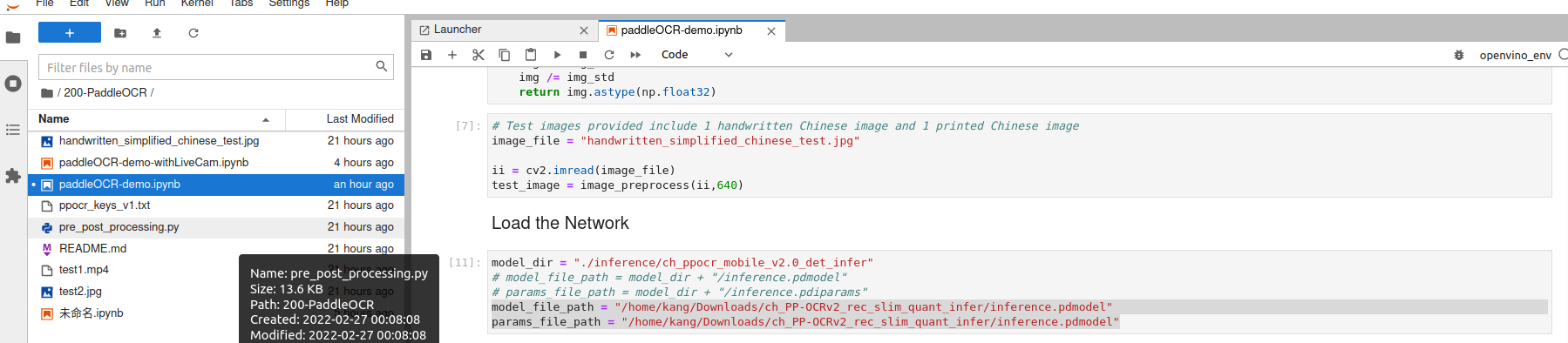Toggle the Name column sort order
This screenshot has width=1568, height=343.
click(x=157, y=119)
